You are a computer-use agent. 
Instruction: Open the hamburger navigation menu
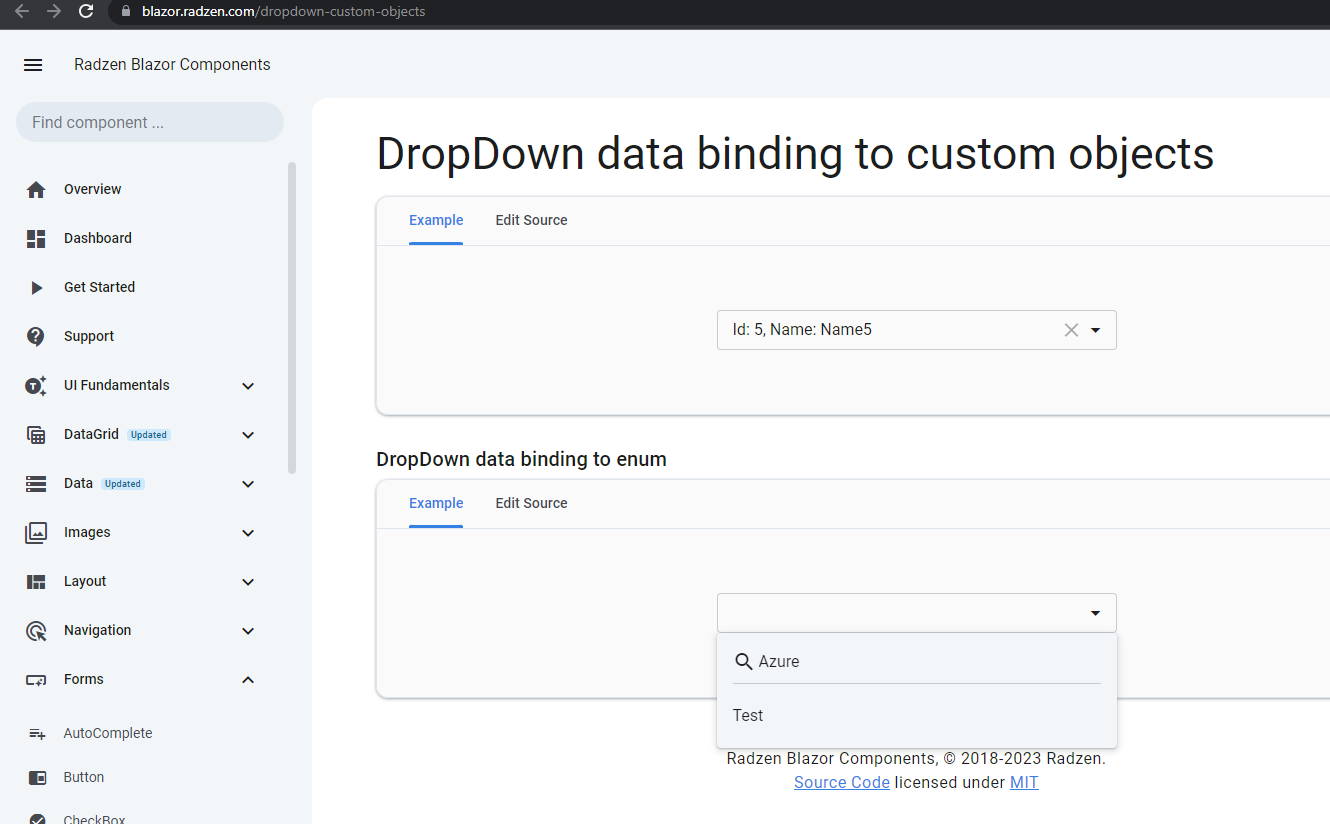33,65
